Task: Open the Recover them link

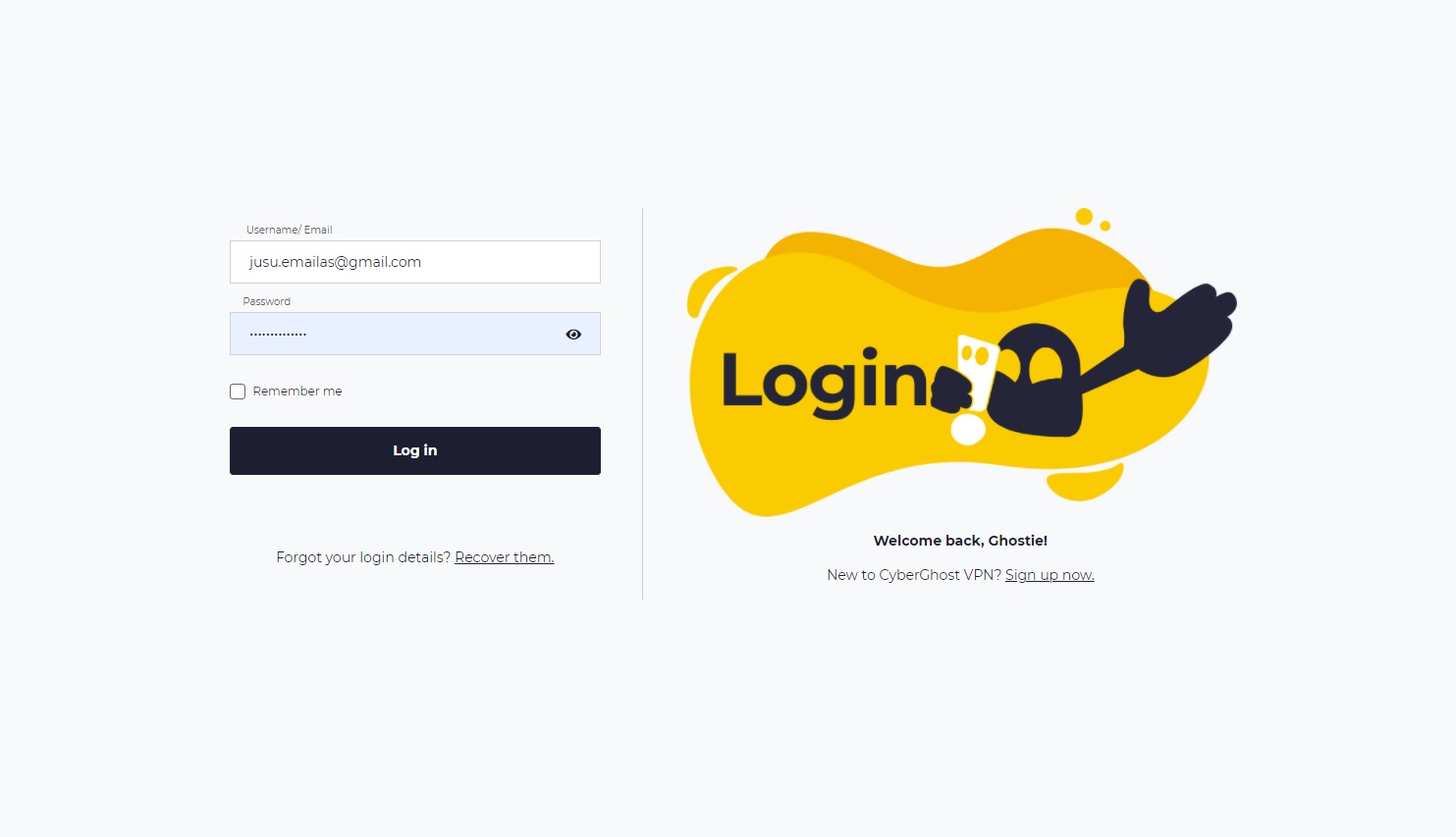Action: pyautogui.click(x=505, y=557)
